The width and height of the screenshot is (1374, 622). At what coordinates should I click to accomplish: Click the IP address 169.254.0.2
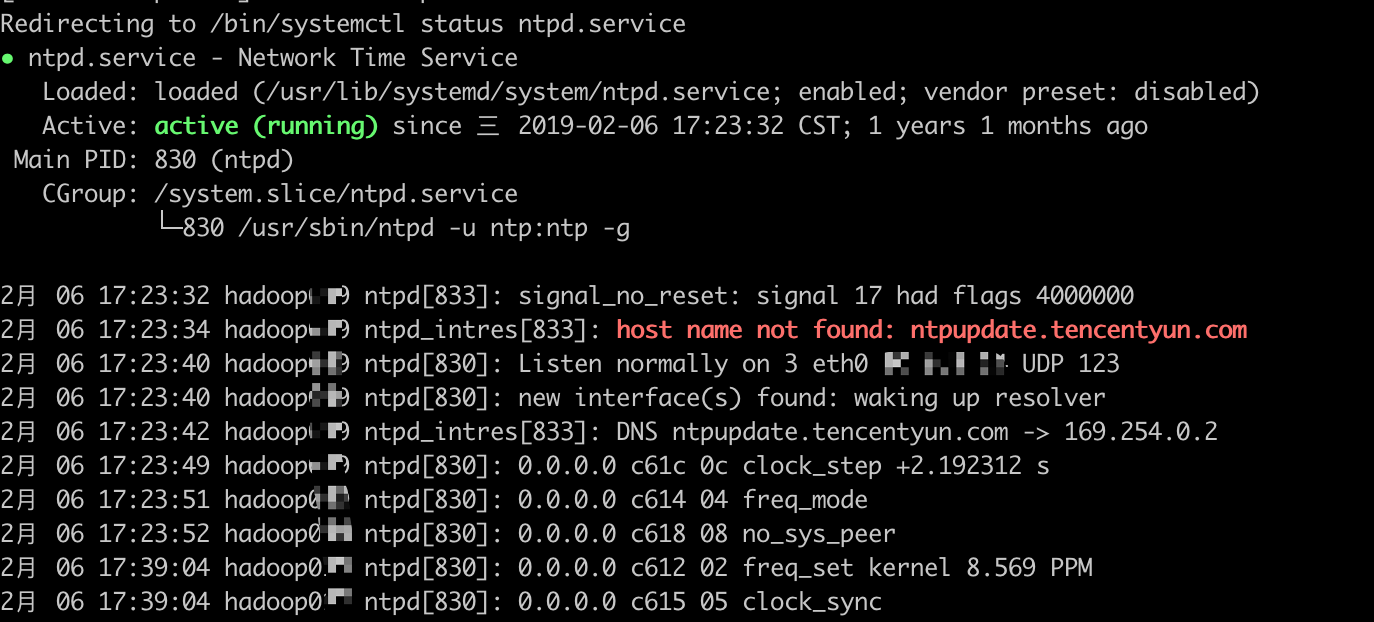(x=1140, y=432)
